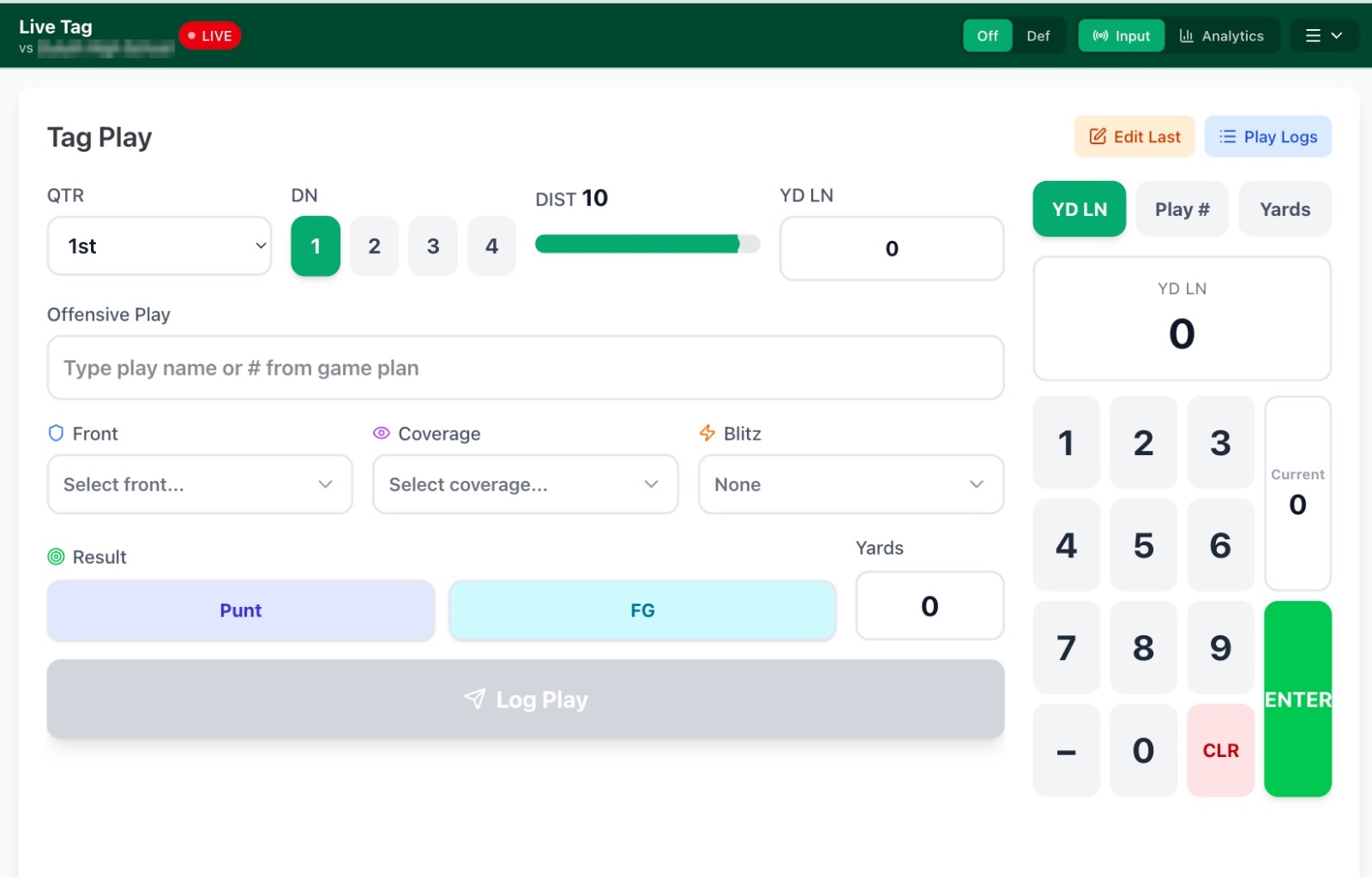Select Punt as the play result
The height and width of the screenshot is (877, 1372).
pos(241,610)
